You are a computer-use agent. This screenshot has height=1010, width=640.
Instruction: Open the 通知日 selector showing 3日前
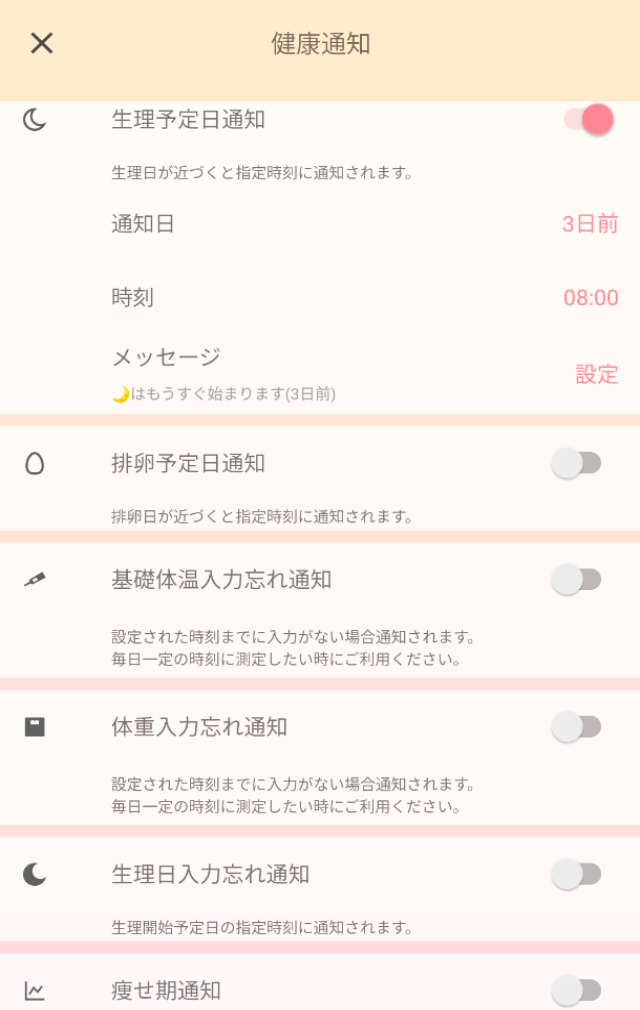[589, 223]
